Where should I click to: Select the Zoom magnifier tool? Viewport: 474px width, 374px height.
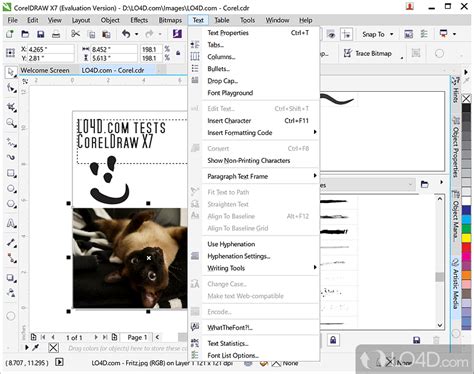click(11, 123)
